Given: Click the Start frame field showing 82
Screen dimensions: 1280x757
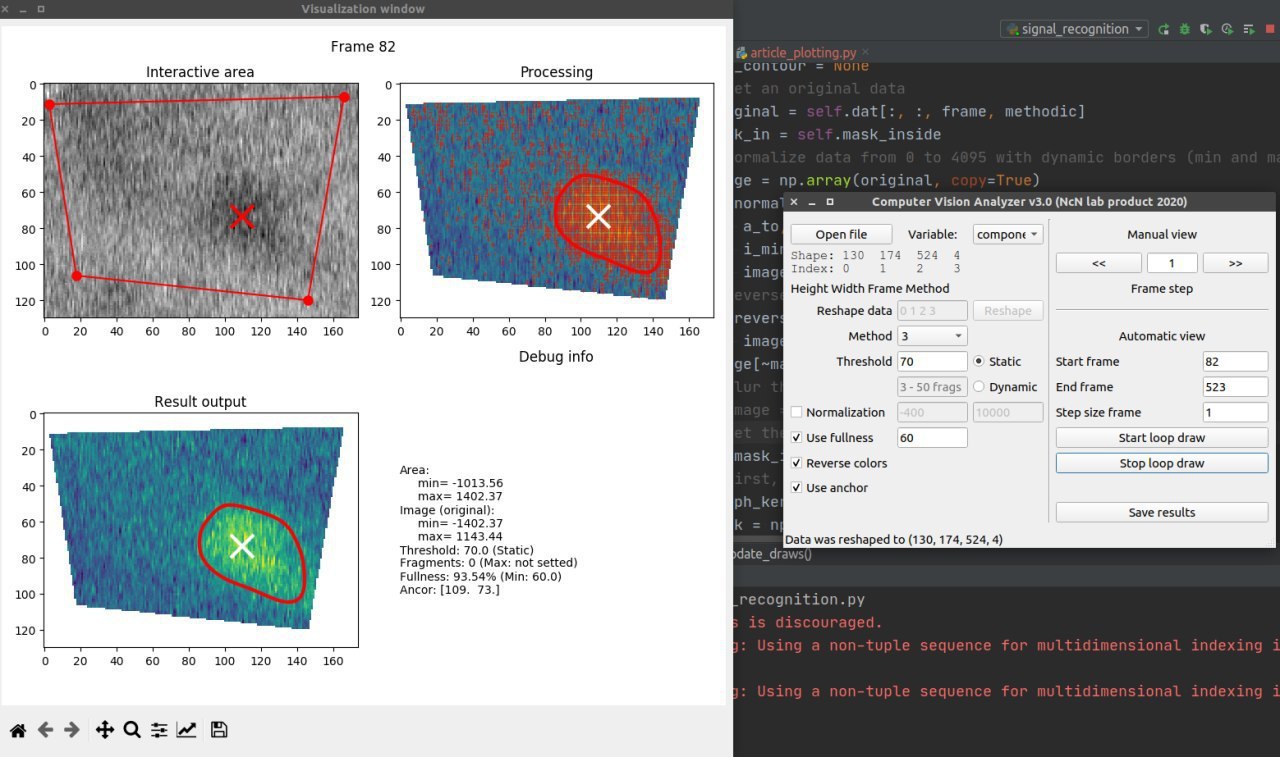Looking at the screenshot, I should point(1235,361).
